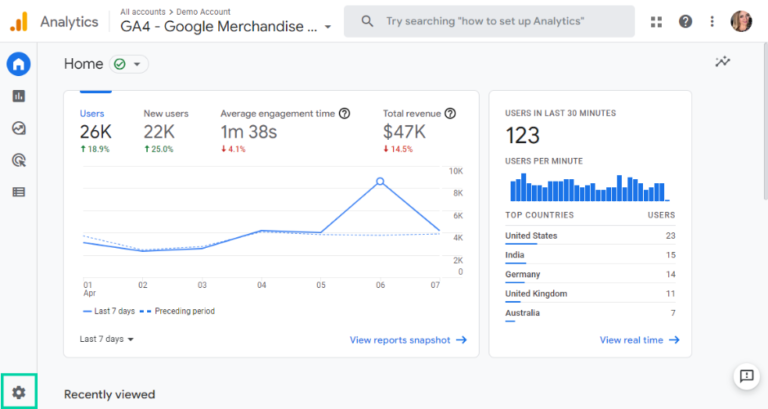The height and width of the screenshot is (409, 768).
Task: Click the 14.5% revenue change value
Action: coord(398,149)
